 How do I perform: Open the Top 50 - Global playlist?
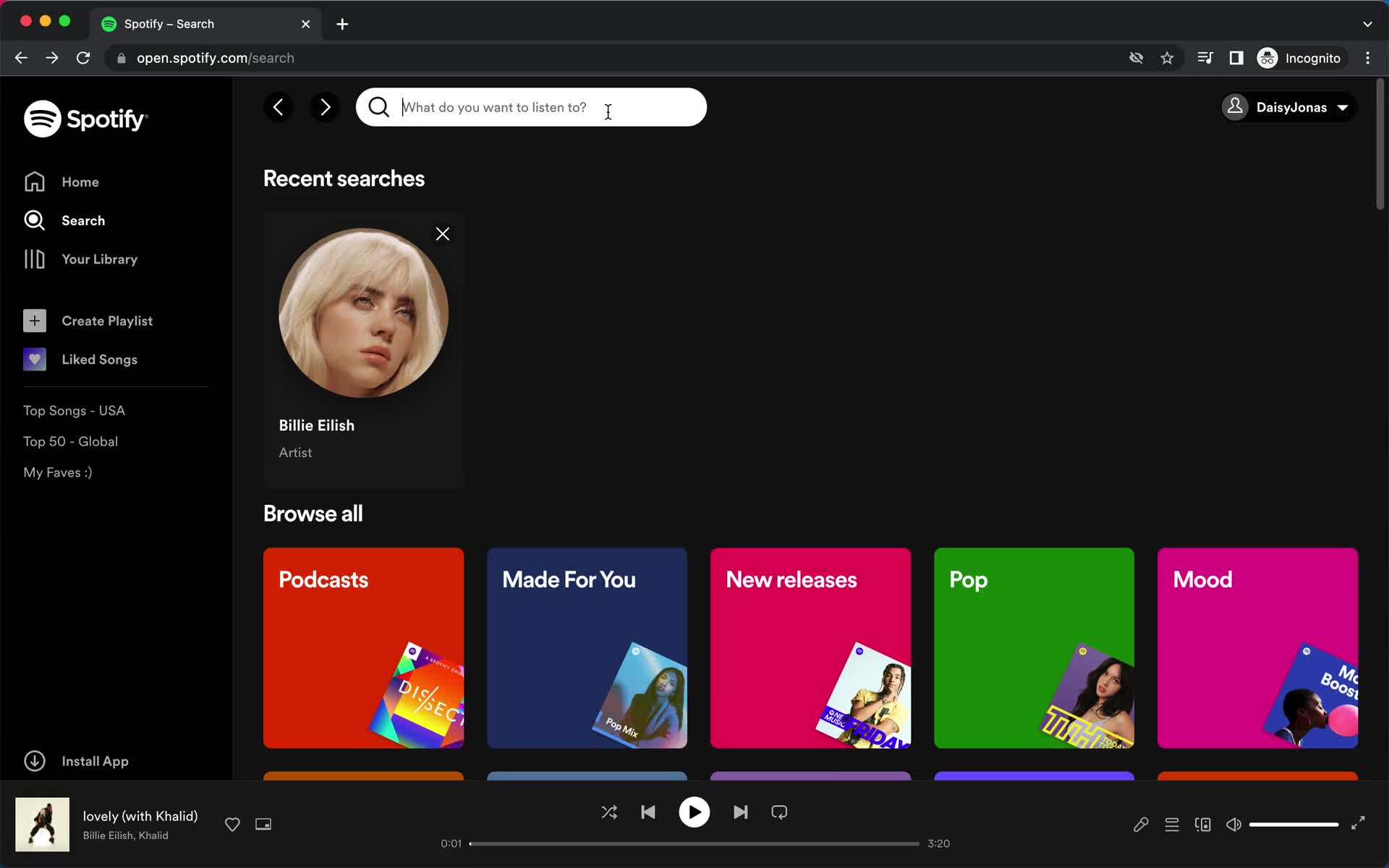(70, 441)
